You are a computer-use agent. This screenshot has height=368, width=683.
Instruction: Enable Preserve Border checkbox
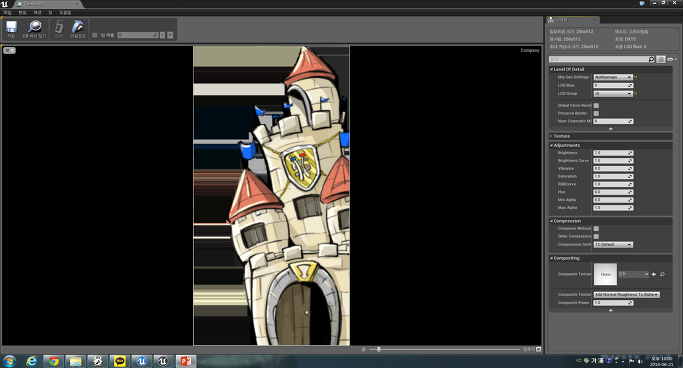[x=596, y=113]
